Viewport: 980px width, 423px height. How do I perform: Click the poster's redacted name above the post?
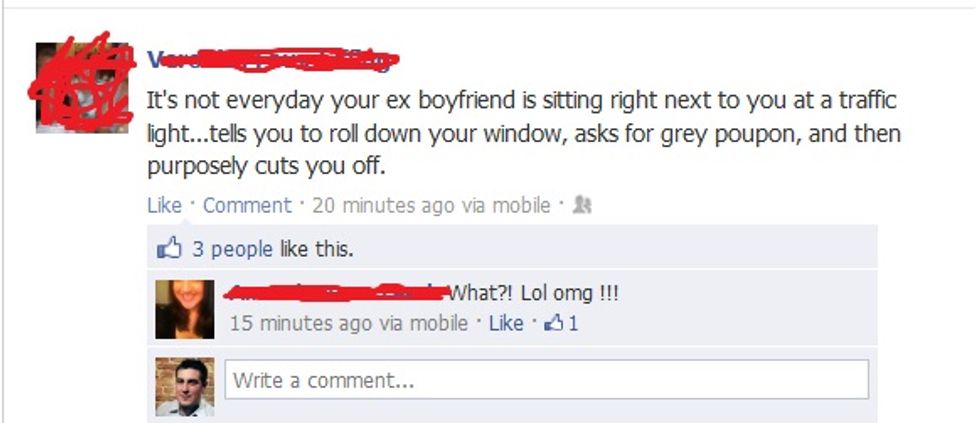pos(272,61)
